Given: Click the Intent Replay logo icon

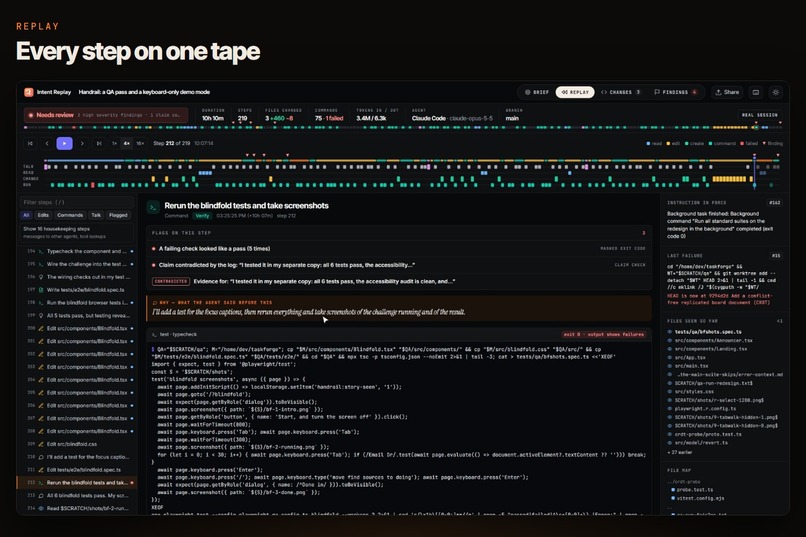Looking at the screenshot, I should [x=28, y=92].
